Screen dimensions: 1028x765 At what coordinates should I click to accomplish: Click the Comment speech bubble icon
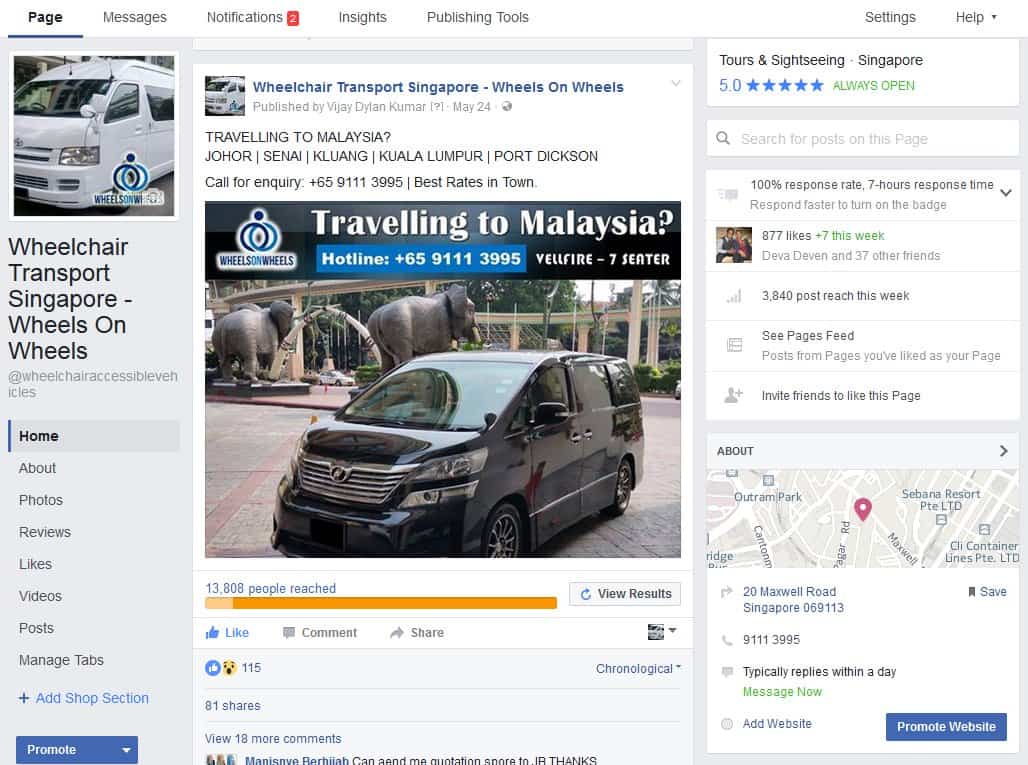289,633
